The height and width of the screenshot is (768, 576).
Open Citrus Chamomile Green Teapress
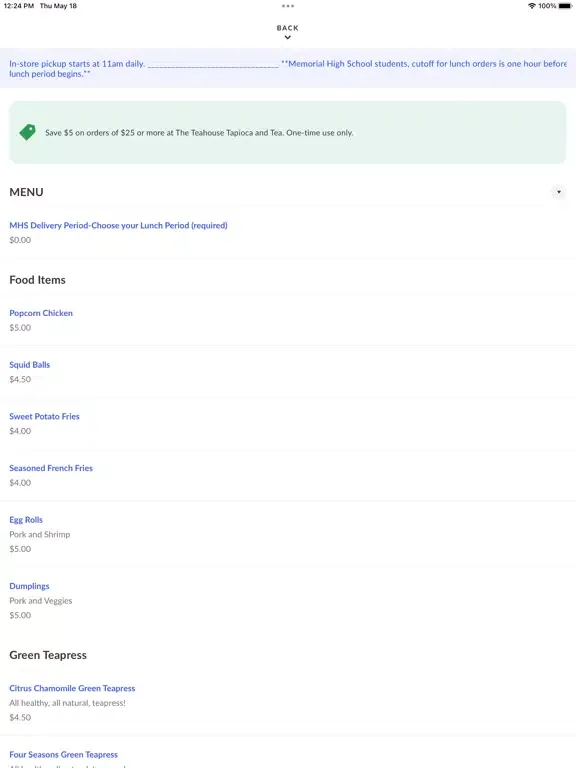(72, 688)
